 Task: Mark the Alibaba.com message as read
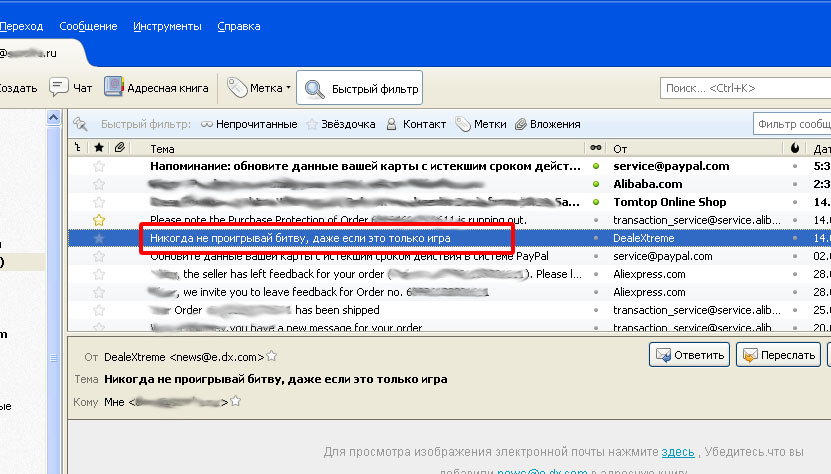click(x=596, y=185)
